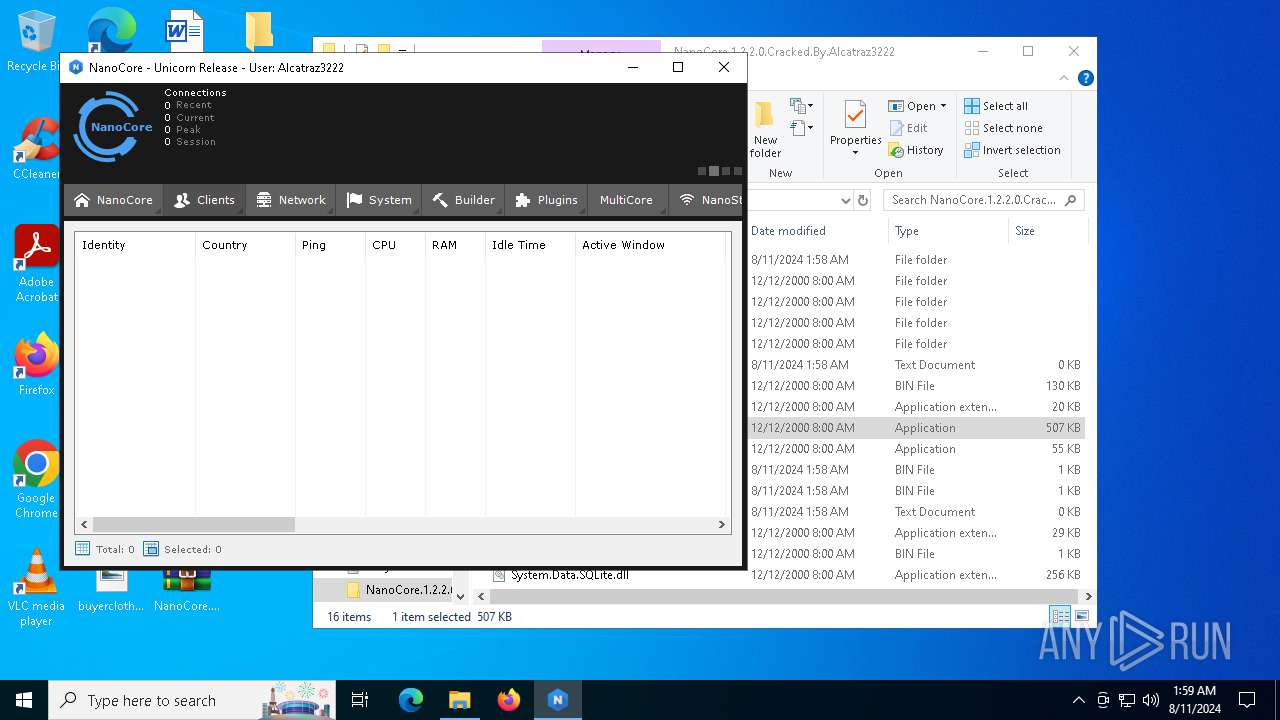Click the client list horizontal scrollbar thumb
The image size is (1280, 720).
click(194, 524)
